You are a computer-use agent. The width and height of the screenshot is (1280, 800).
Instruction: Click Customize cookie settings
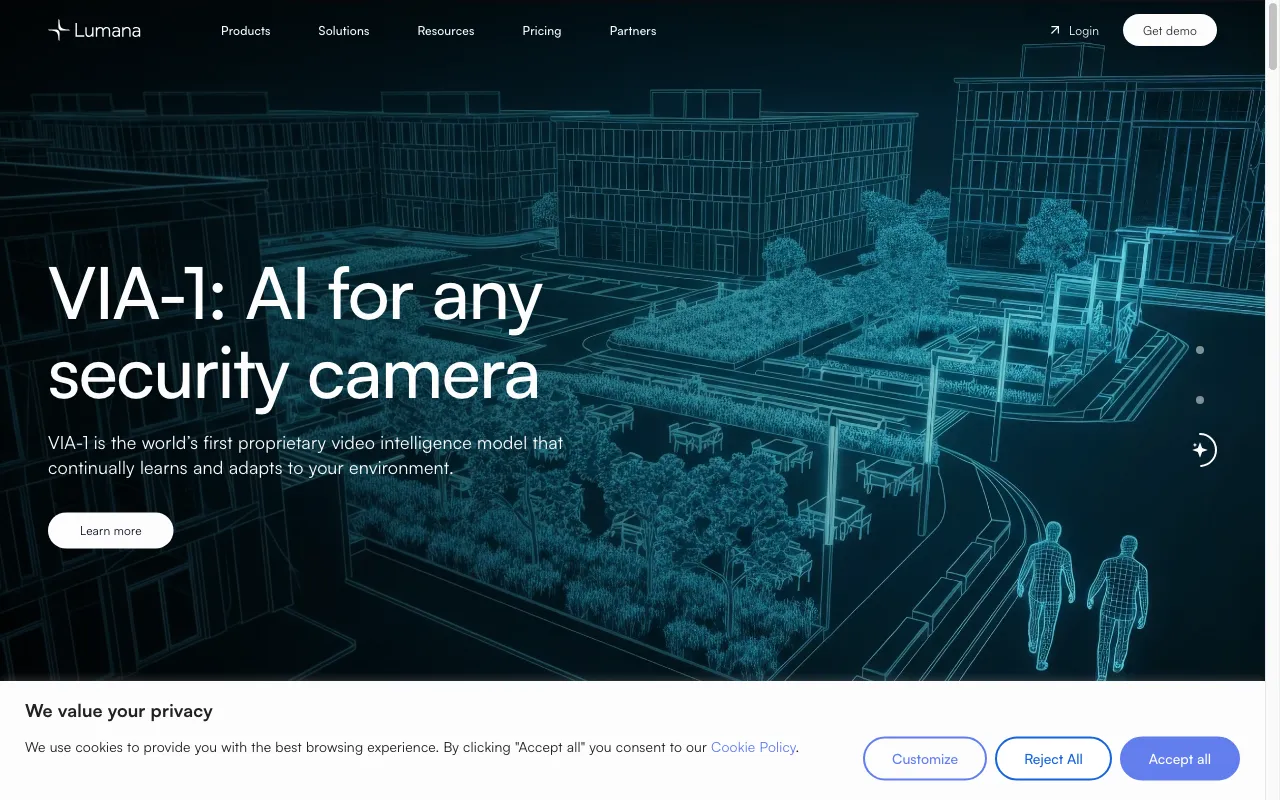tap(925, 759)
